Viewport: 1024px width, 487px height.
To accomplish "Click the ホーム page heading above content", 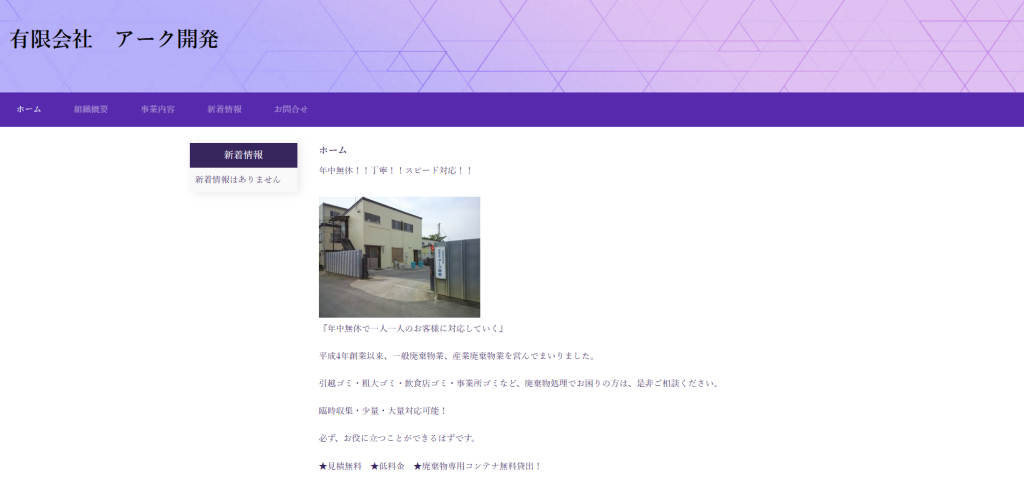I will tap(333, 150).
